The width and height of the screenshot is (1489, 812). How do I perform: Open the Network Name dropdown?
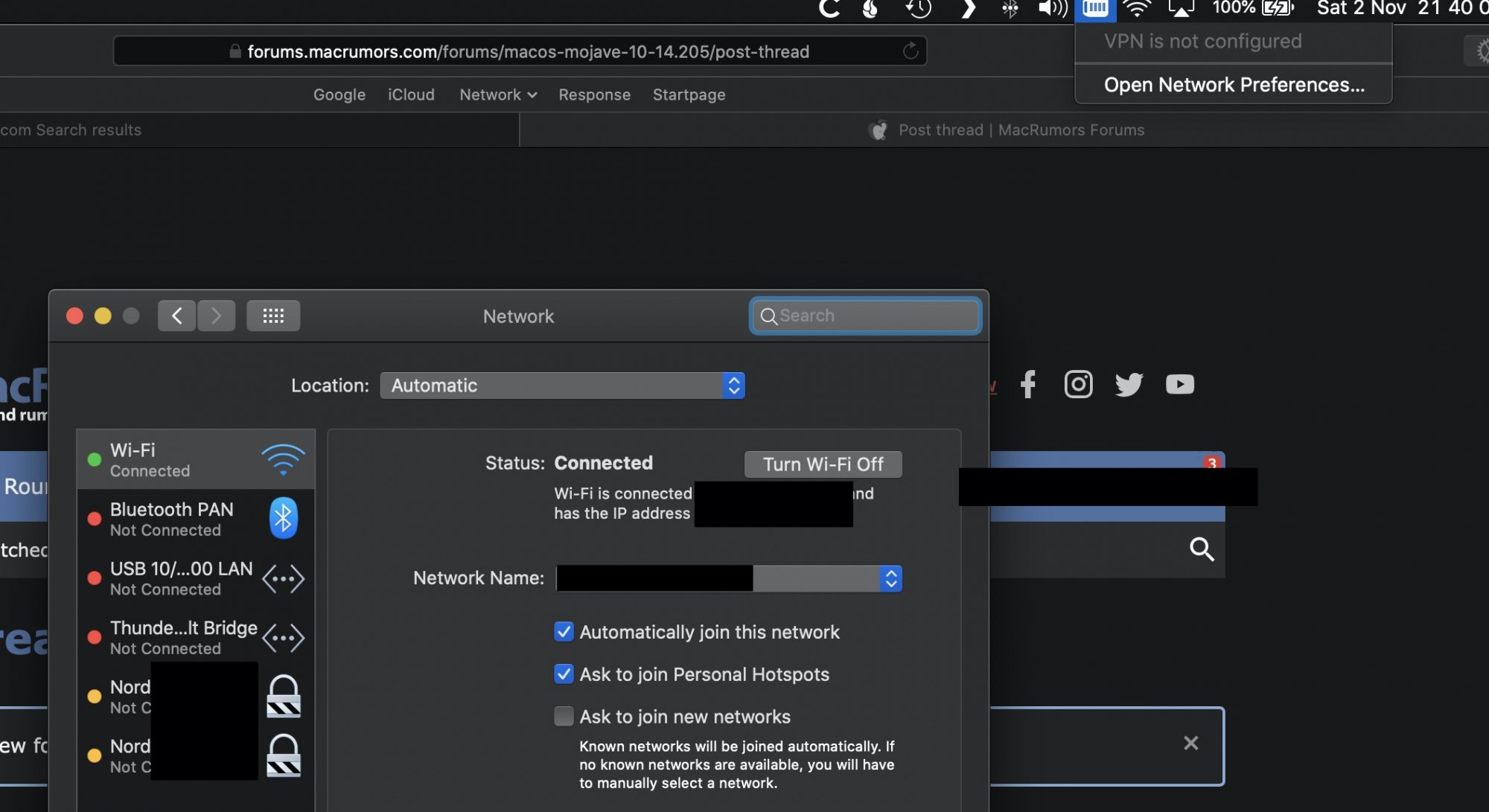(729, 578)
